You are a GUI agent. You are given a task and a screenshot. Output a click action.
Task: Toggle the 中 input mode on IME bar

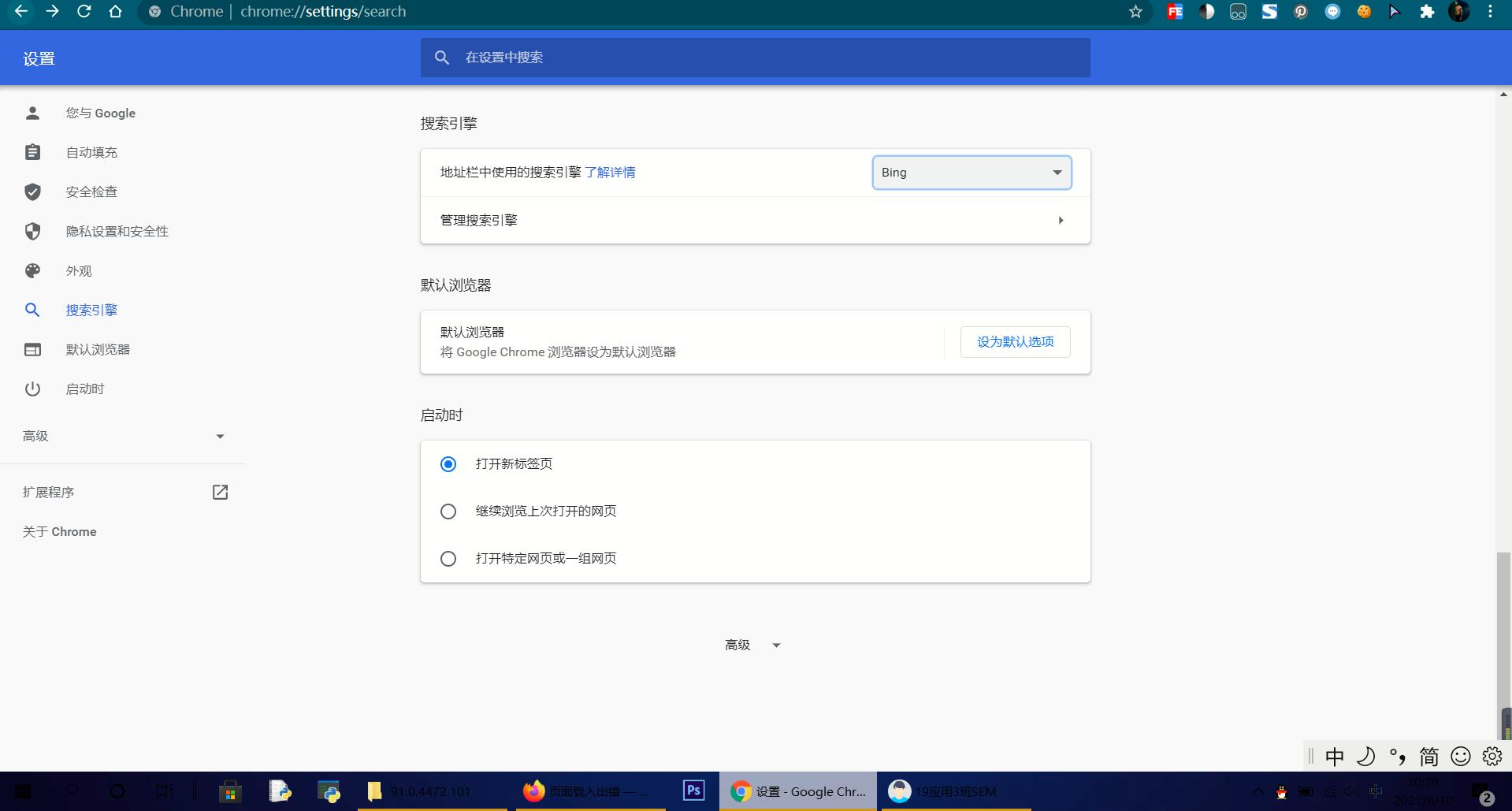1334,757
